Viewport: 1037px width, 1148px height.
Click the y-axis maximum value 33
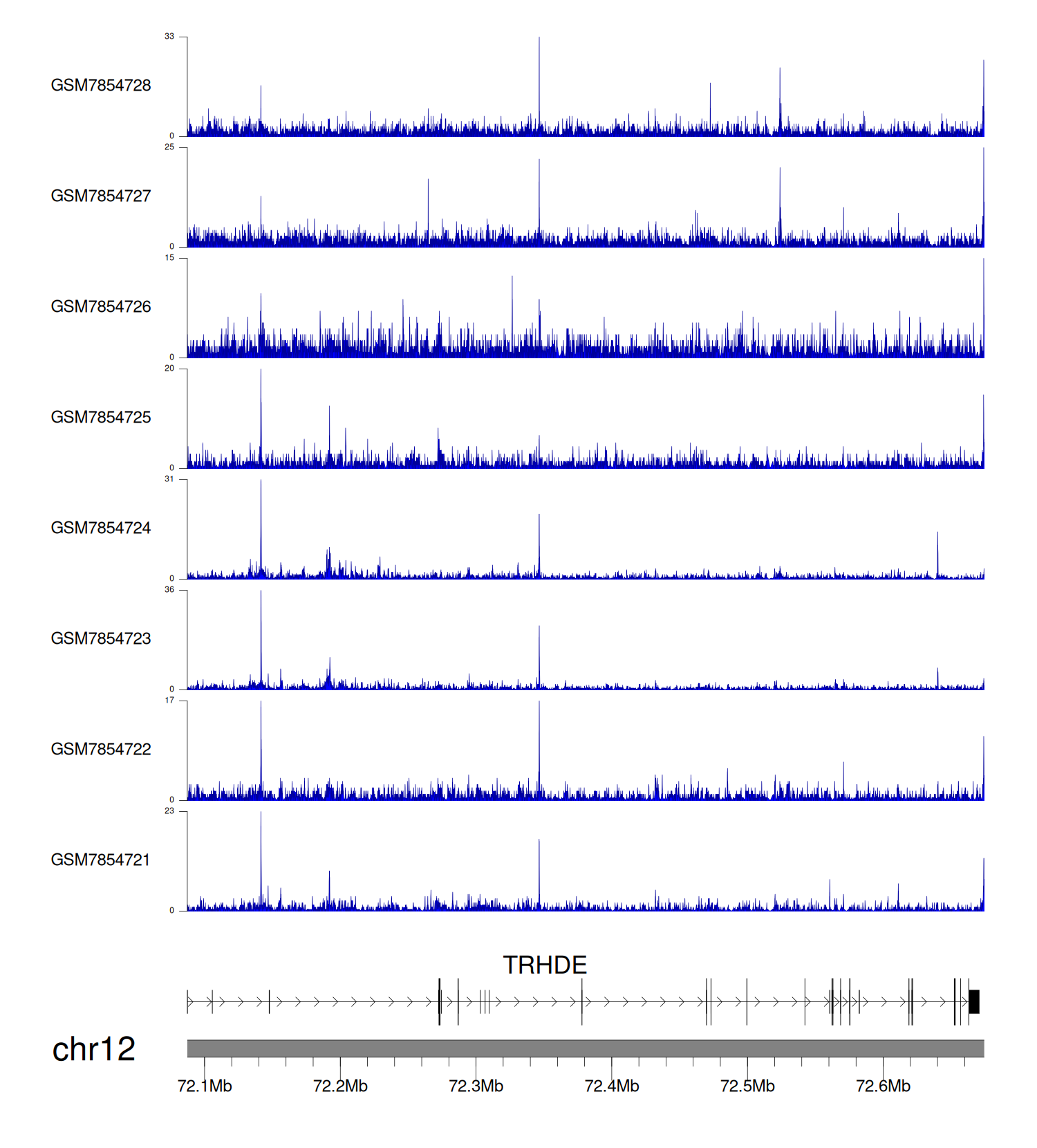tap(169, 37)
